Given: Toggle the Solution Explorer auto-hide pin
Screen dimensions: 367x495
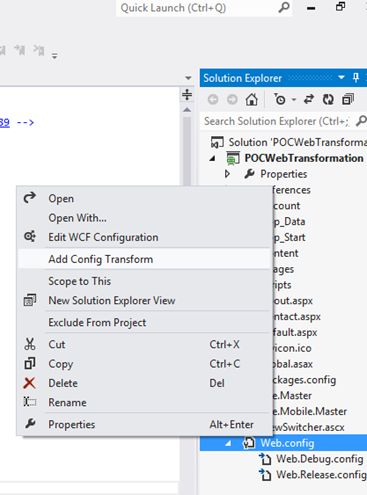Looking at the screenshot, I should click(356, 78).
